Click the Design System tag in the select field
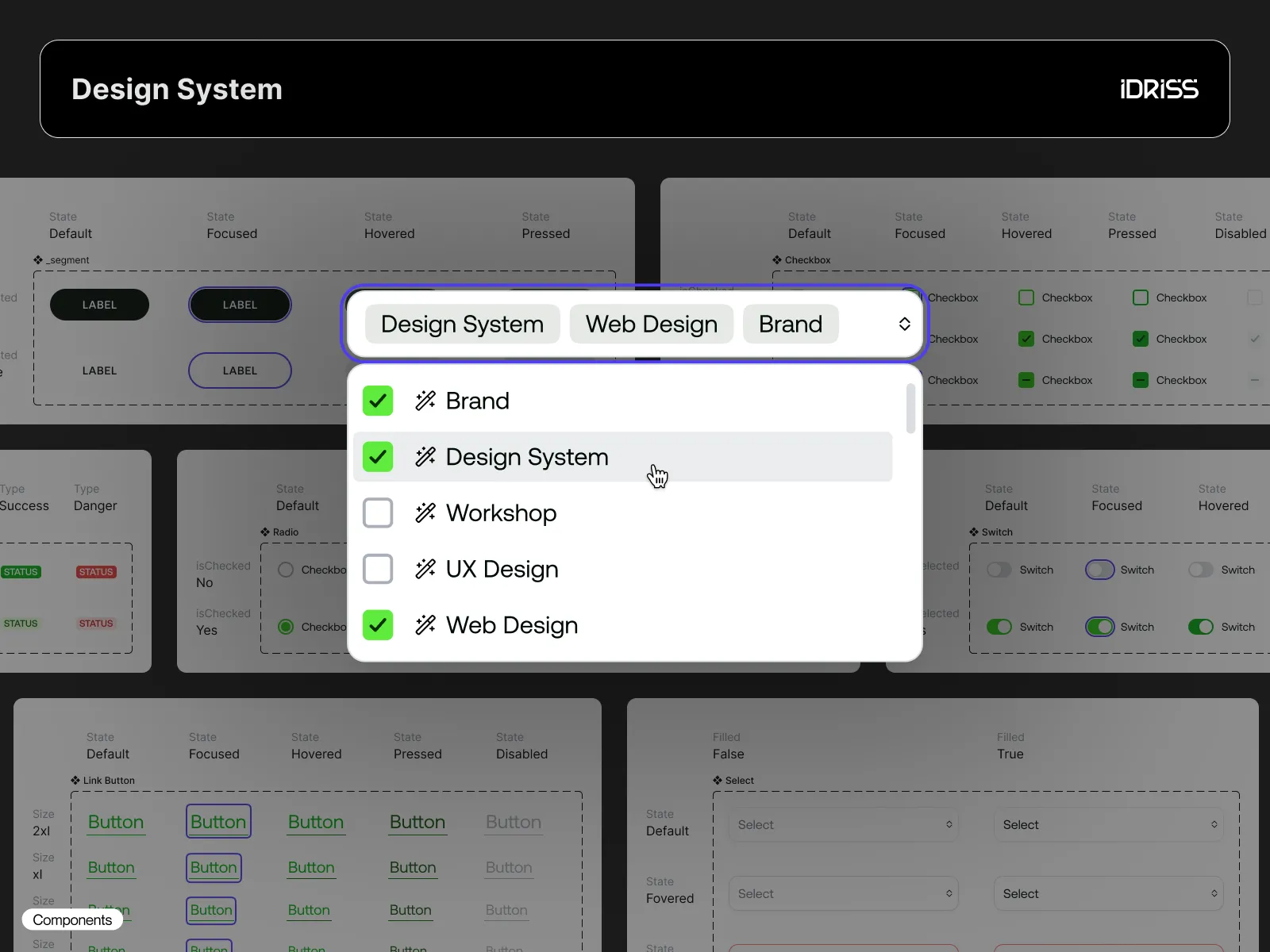1270x952 pixels. point(463,324)
